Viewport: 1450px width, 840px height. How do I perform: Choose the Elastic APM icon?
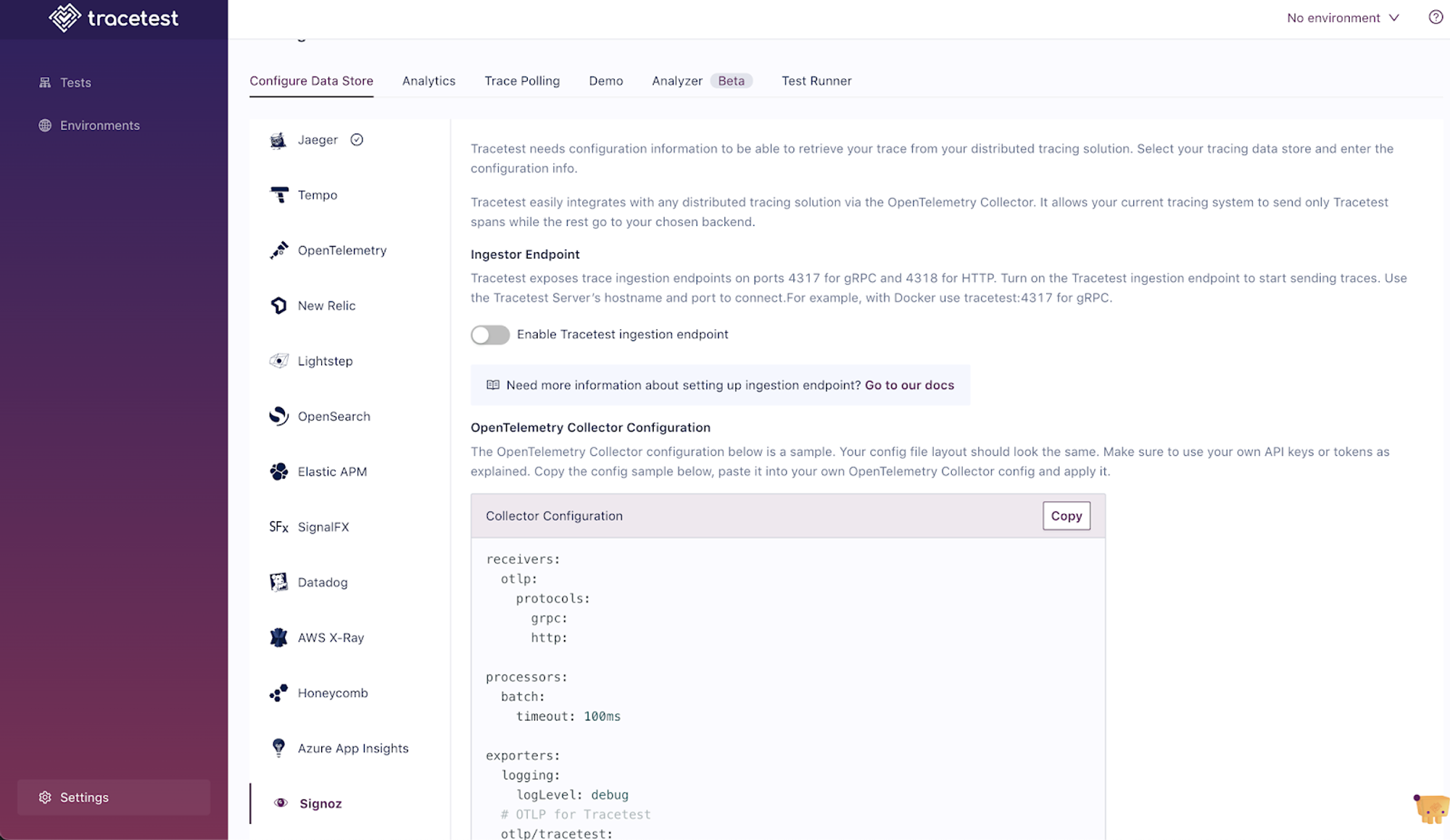coord(279,472)
